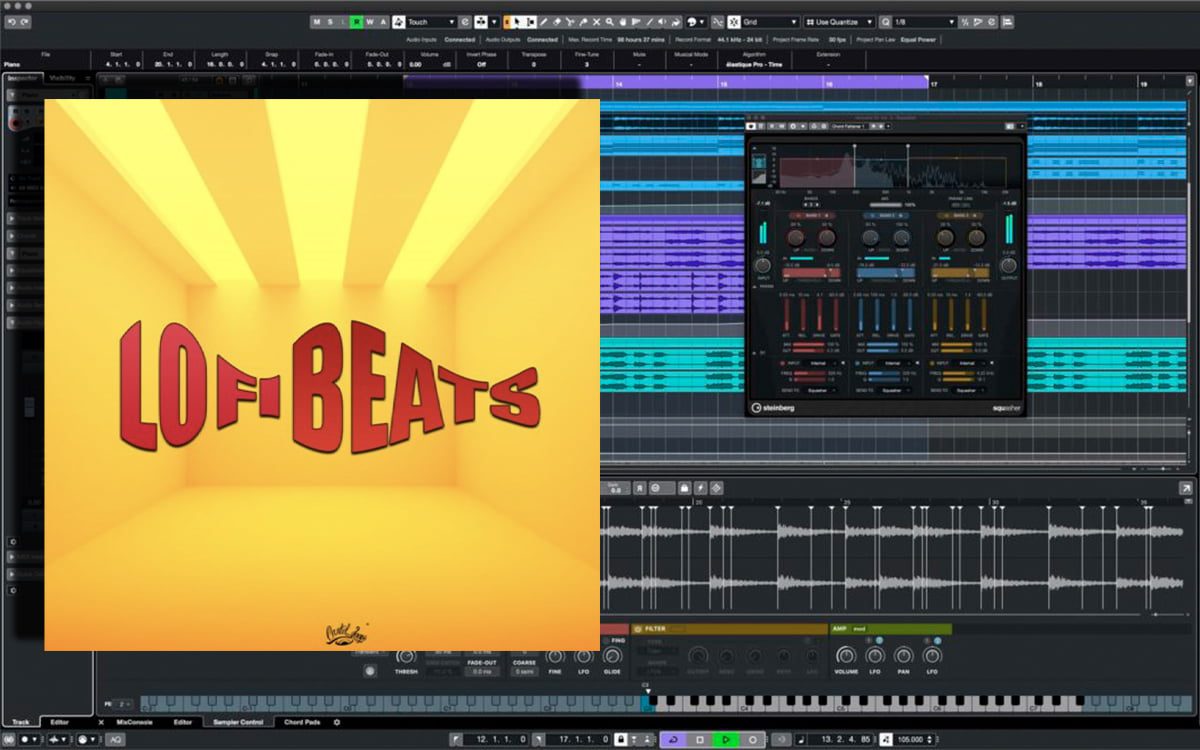The height and width of the screenshot is (750, 1200).
Task: Select the Draw pencil tool
Action: pyautogui.click(x=543, y=22)
